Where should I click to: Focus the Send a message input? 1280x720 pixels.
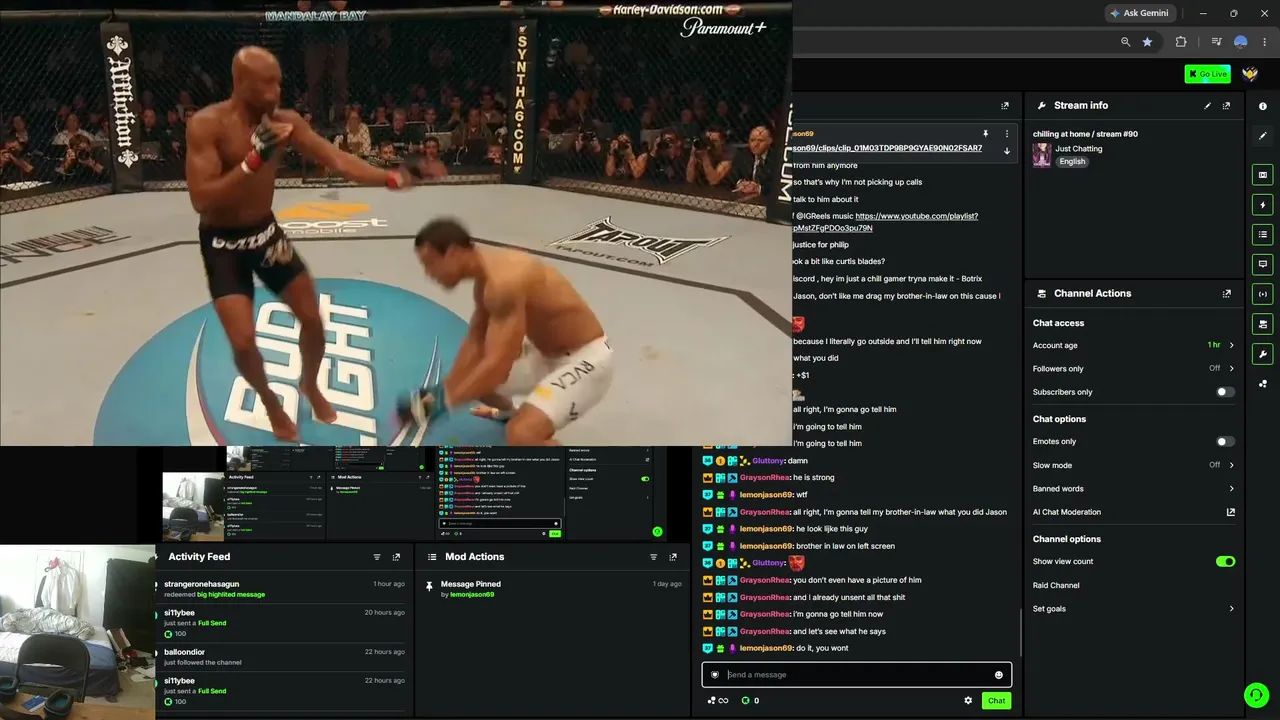click(x=857, y=675)
